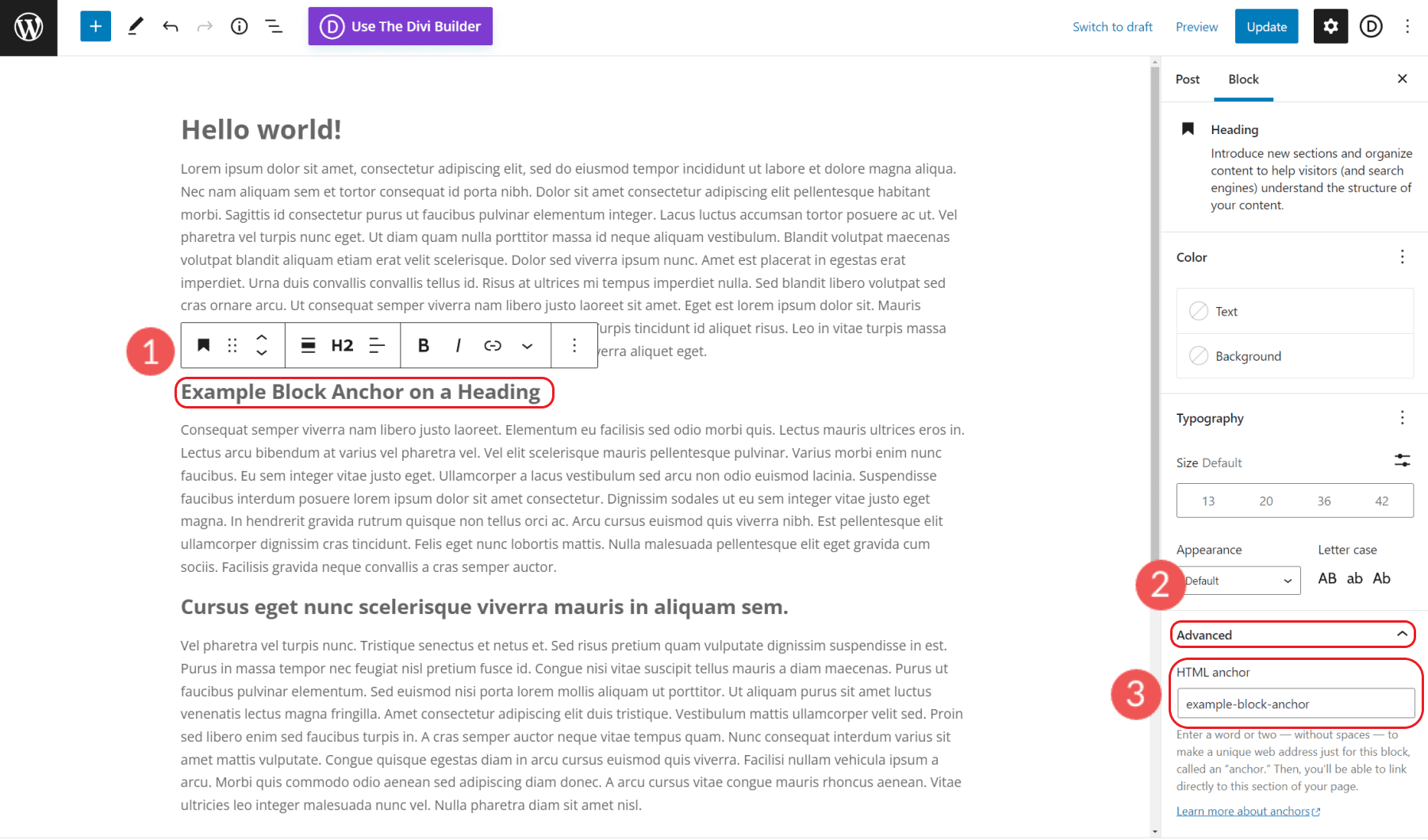The width and height of the screenshot is (1428, 840).
Task: Undo the last change
Action: [x=170, y=26]
